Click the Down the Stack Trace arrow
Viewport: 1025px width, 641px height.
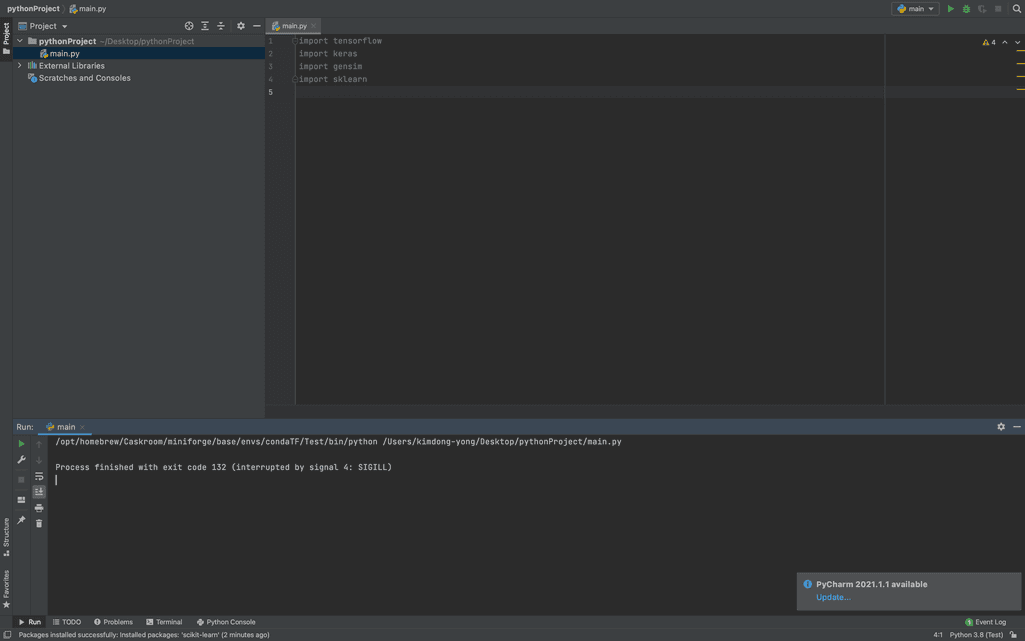(39, 460)
